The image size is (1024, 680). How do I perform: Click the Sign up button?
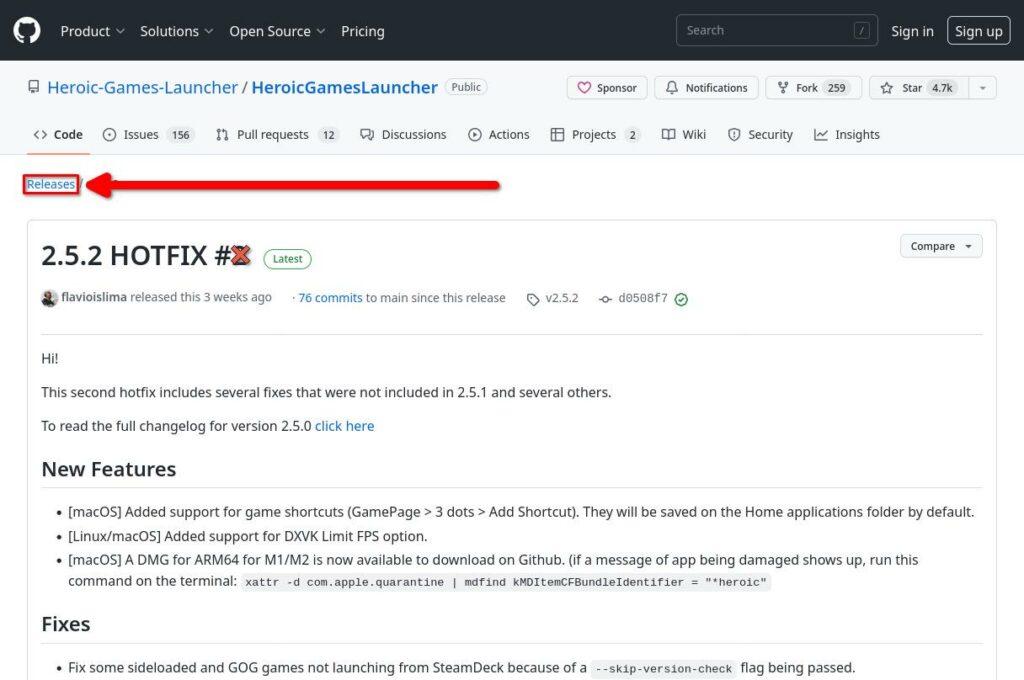[x=978, y=31]
